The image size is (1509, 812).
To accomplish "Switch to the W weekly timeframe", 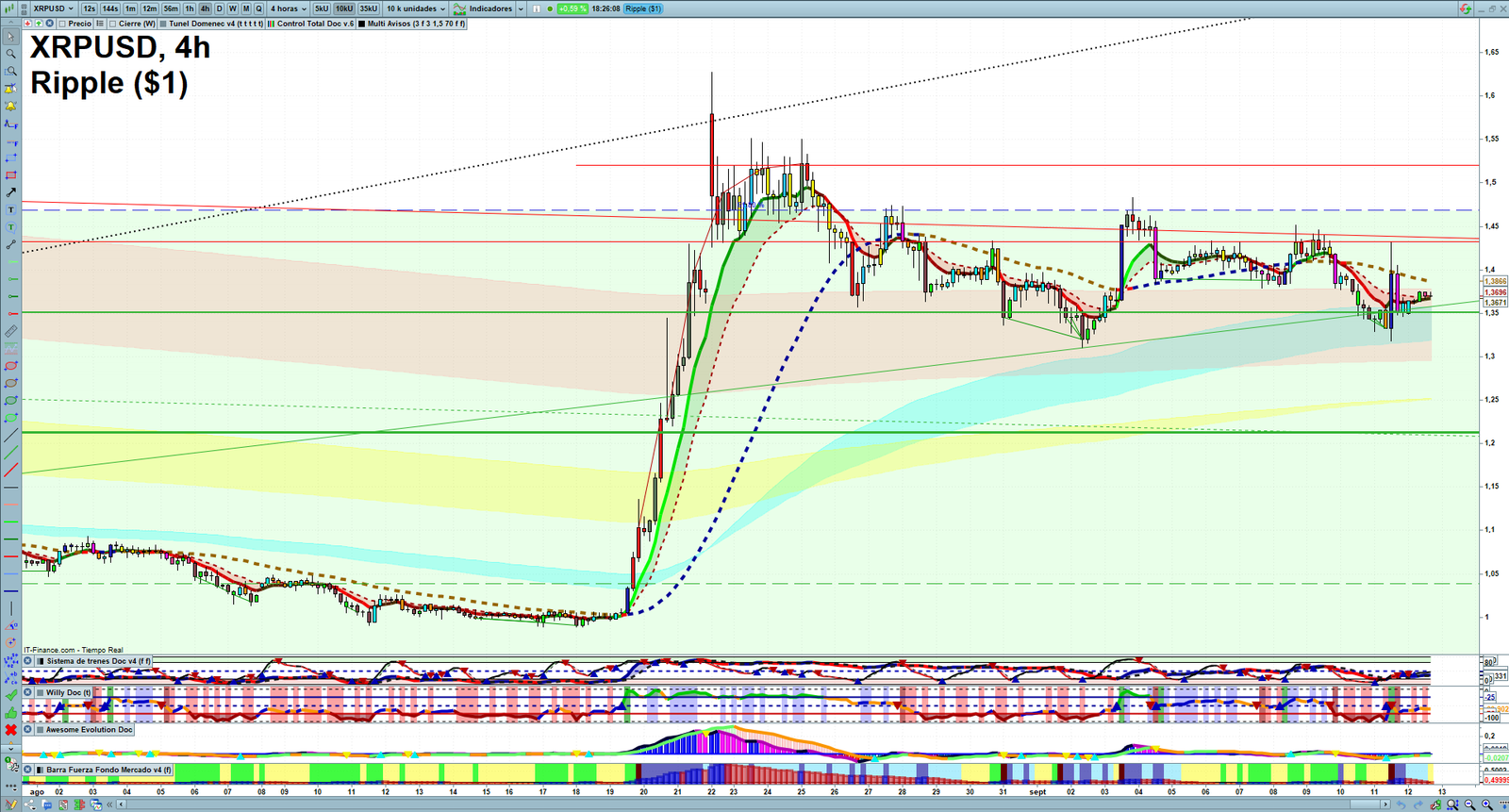I will click(233, 8).
